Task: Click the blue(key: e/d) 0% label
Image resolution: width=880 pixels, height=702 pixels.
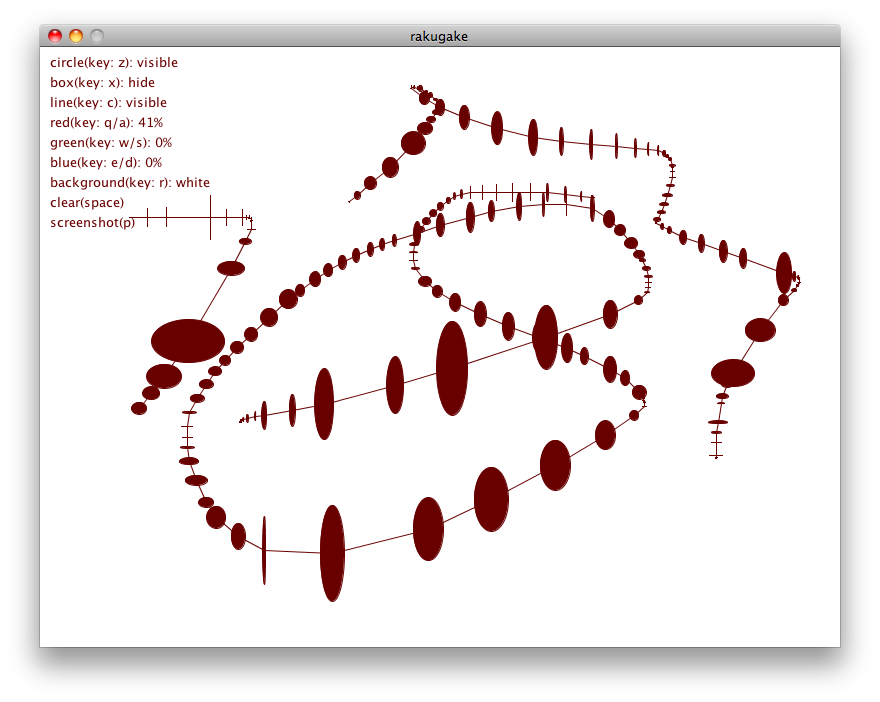Action: click(x=106, y=162)
